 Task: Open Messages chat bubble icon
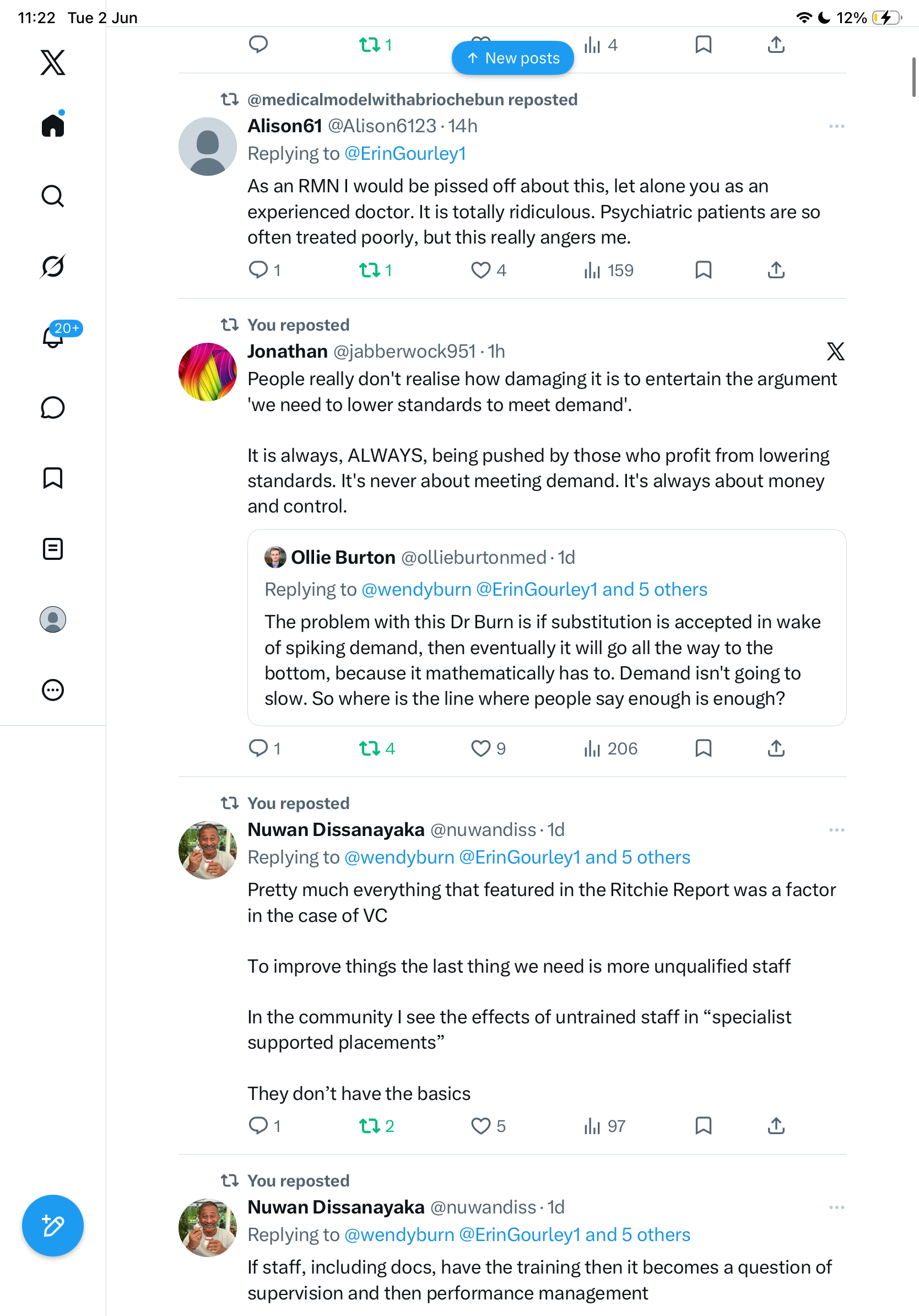pyautogui.click(x=53, y=407)
